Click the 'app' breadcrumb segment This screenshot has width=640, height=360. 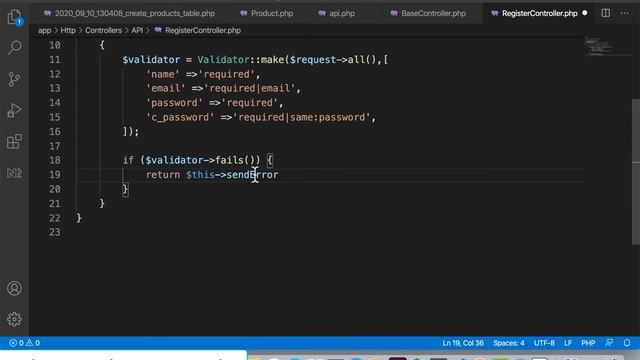tap(44, 31)
